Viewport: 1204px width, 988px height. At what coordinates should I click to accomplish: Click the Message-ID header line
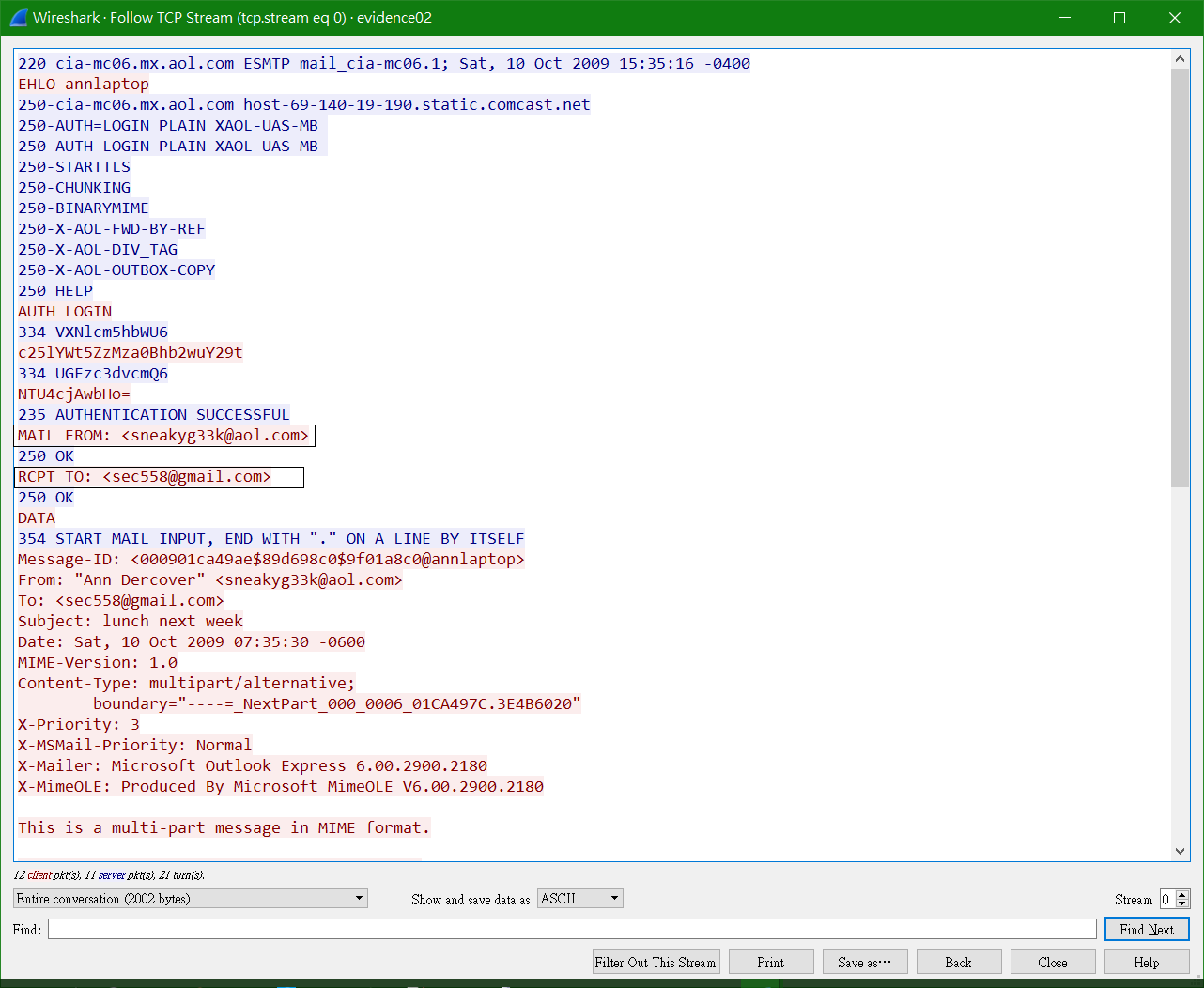pyautogui.click(x=271, y=559)
